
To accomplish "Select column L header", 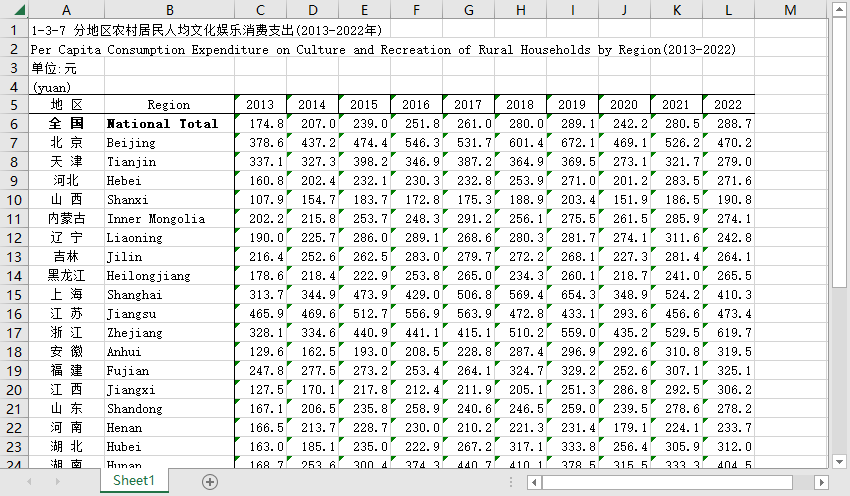I will (x=729, y=10).
